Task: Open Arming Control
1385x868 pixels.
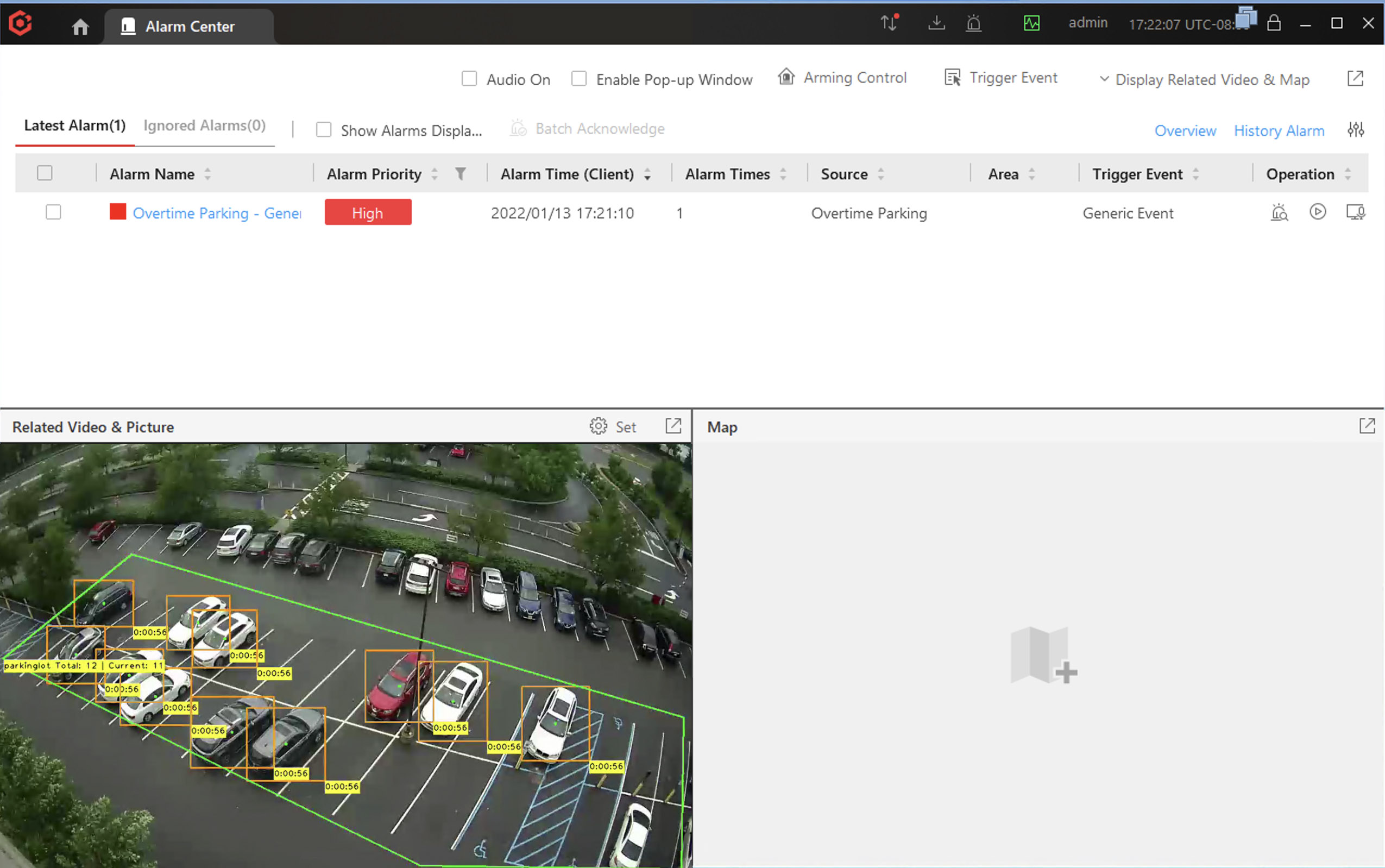Action: pos(842,78)
